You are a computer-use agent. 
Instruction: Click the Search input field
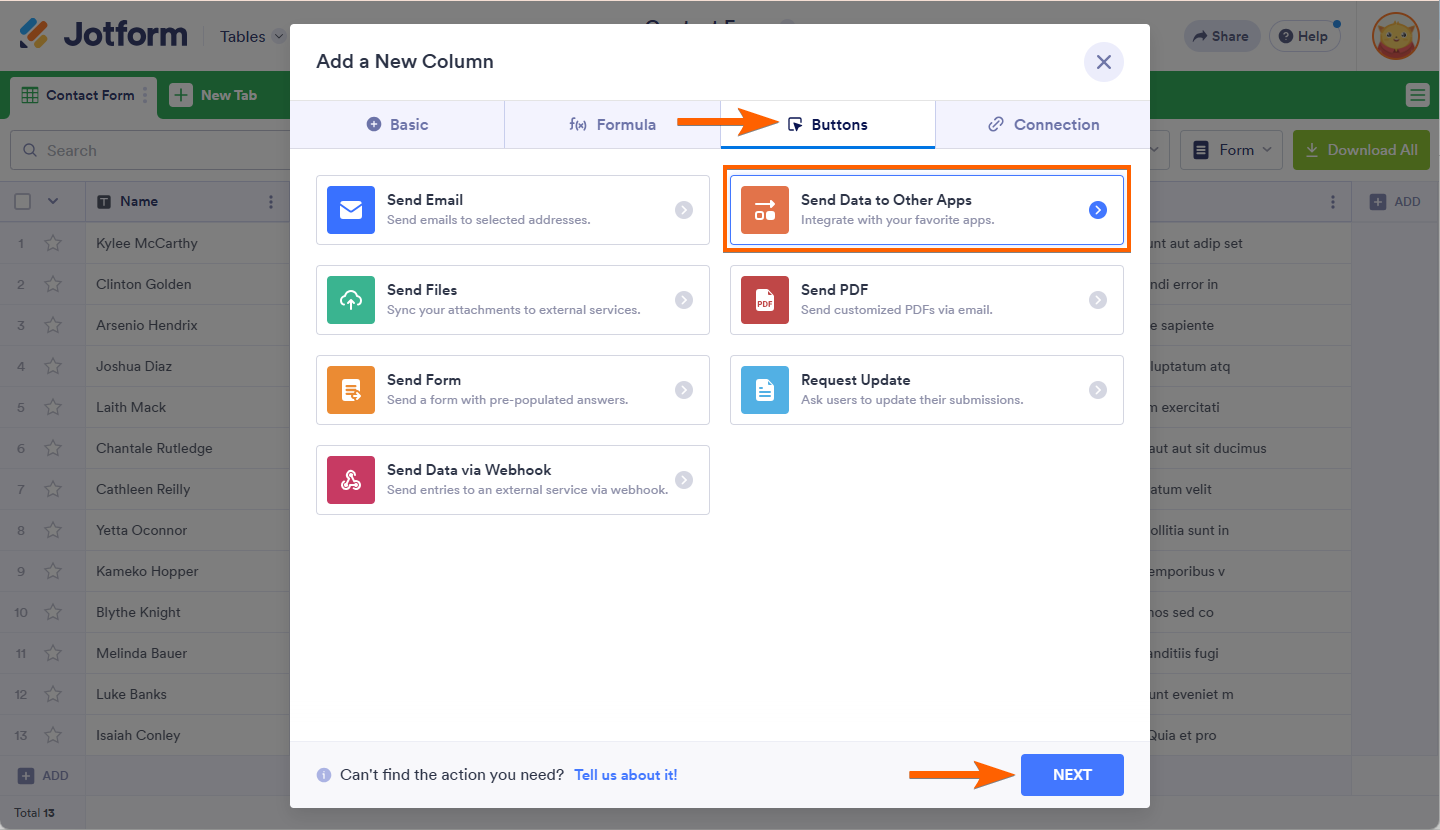[x=150, y=151]
